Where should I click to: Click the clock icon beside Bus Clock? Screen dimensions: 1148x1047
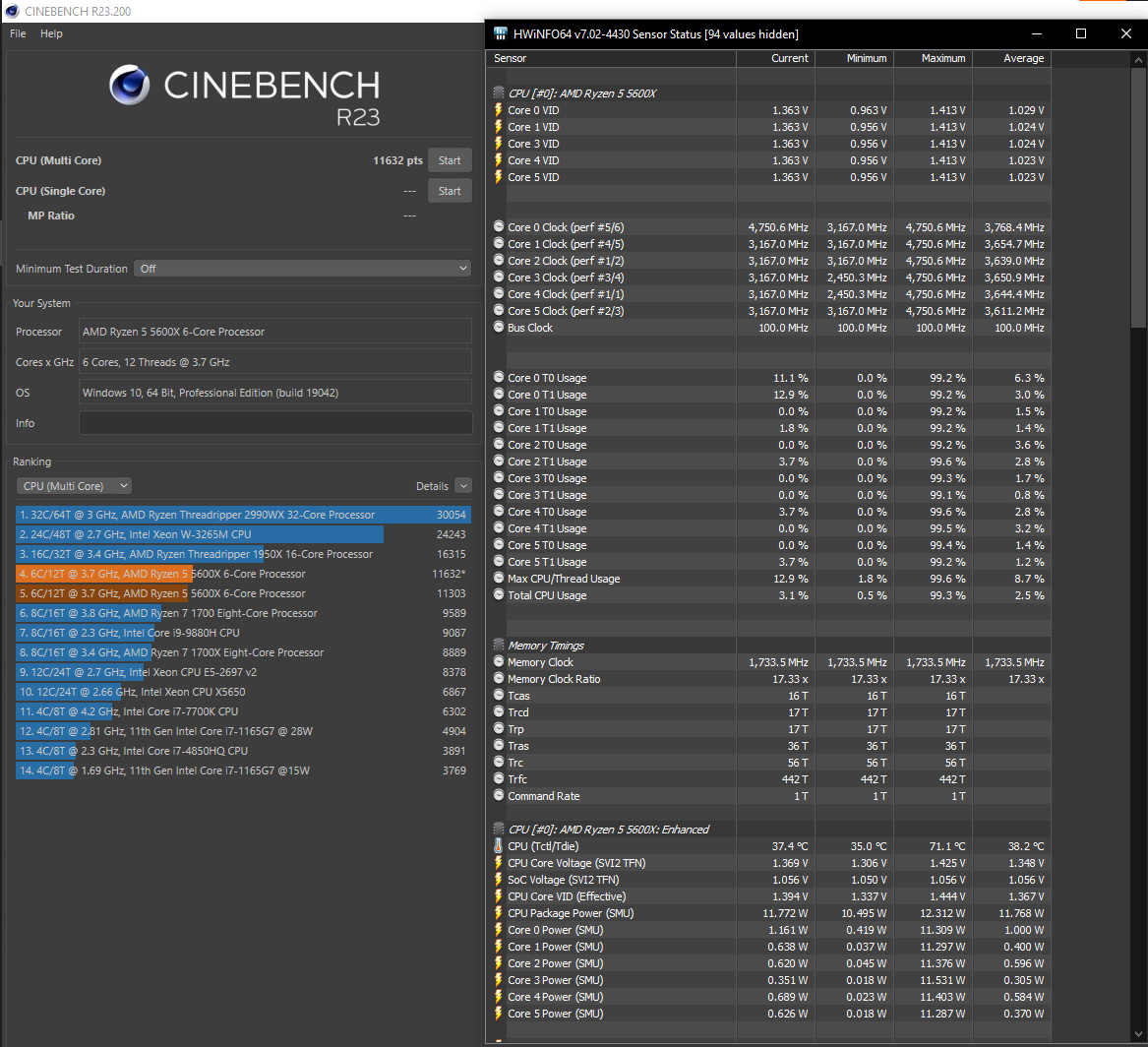(x=499, y=328)
